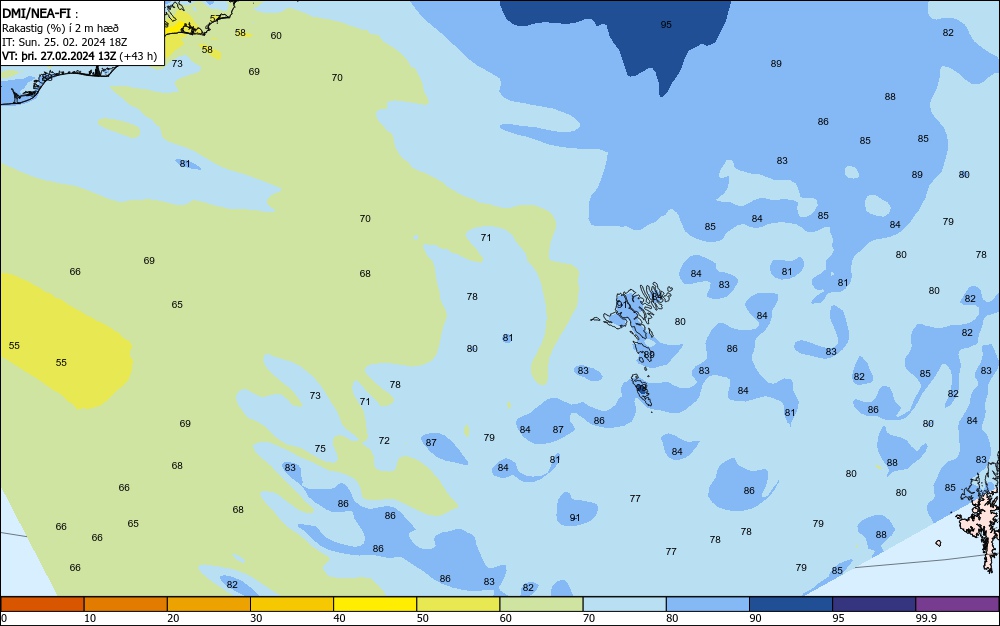This screenshot has width=1000, height=626.
Task: Click the '50' legend tick label
Action: tap(422, 618)
